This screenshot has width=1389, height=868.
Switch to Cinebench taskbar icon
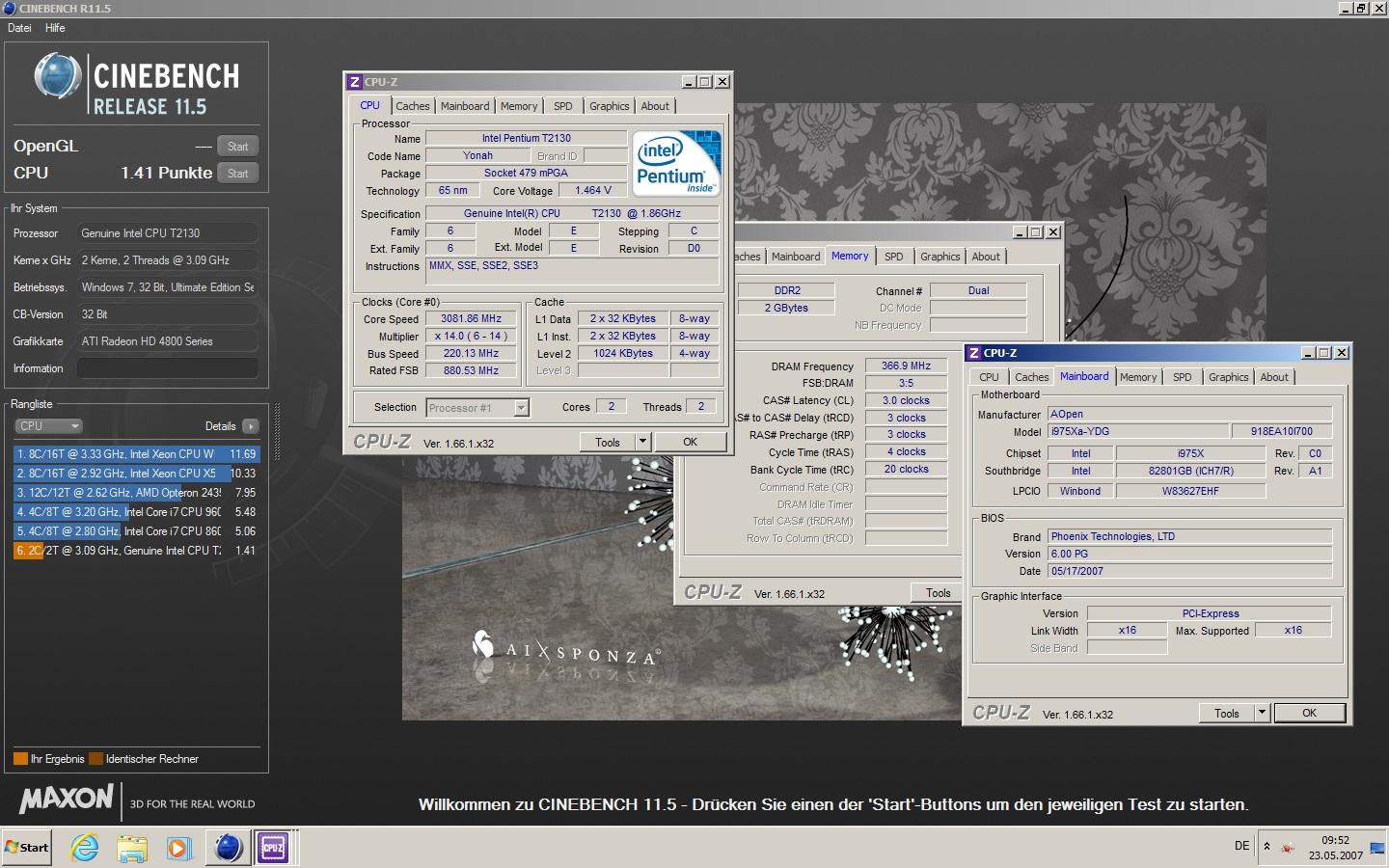pyautogui.click(x=229, y=848)
